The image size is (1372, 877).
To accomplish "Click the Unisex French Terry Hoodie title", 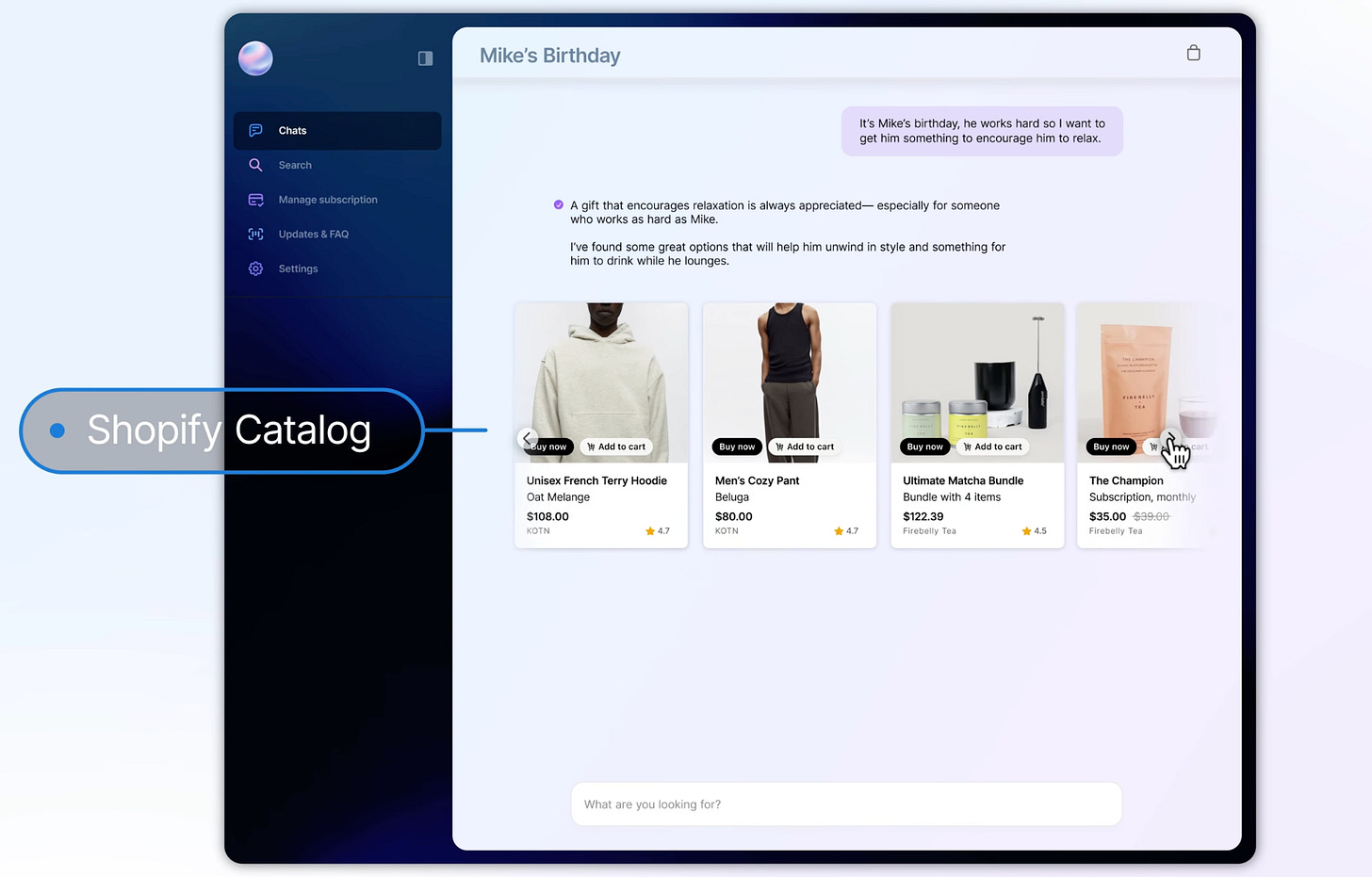I will click(x=596, y=480).
